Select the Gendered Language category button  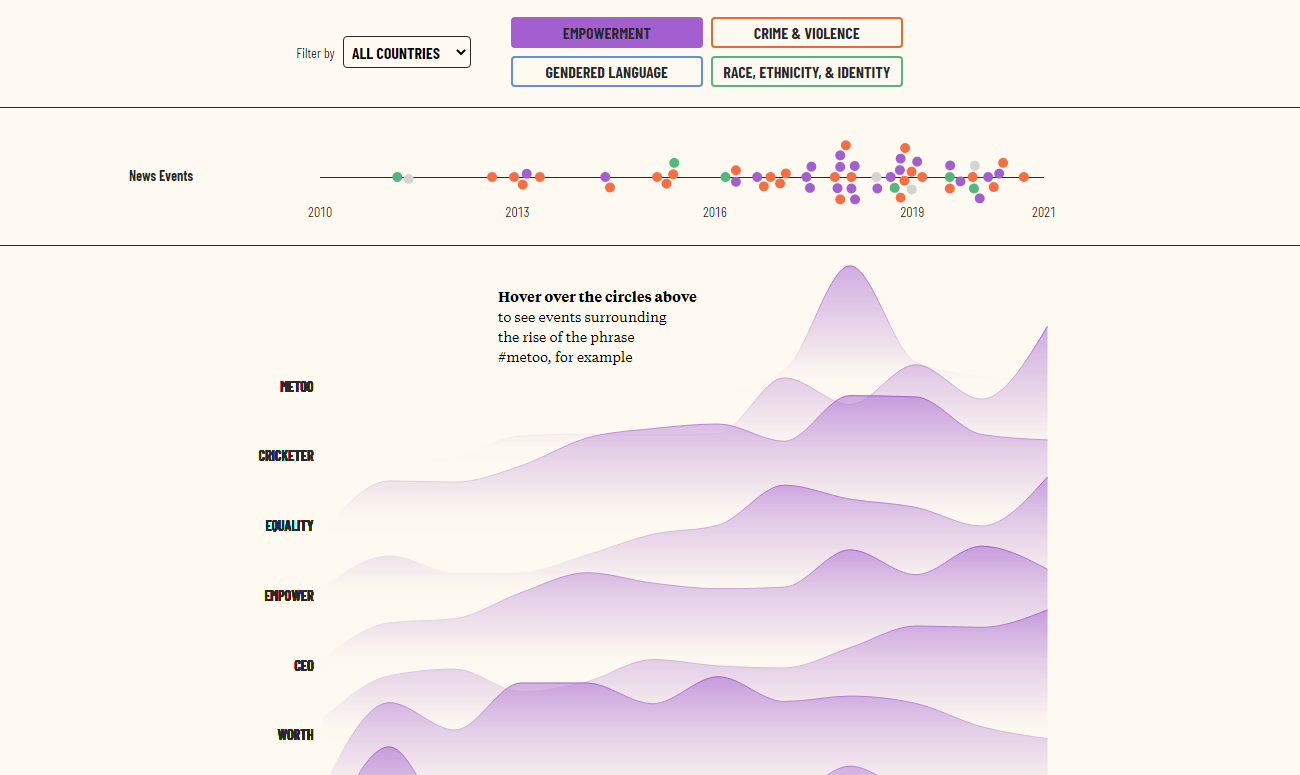[x=607, y=72]
